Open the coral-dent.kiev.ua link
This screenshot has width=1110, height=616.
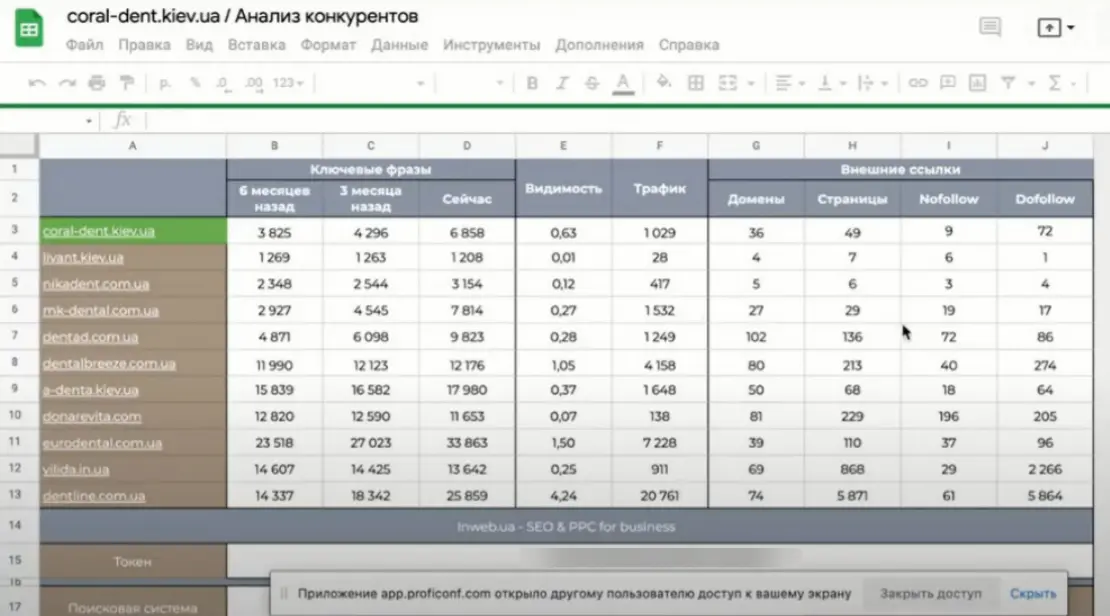click(98, 231)
